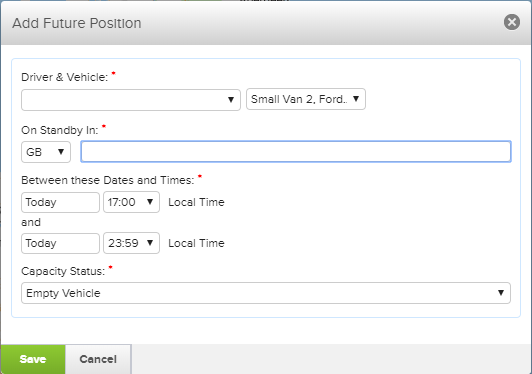Open the 23:59 end time dropdown

(131, 243)
